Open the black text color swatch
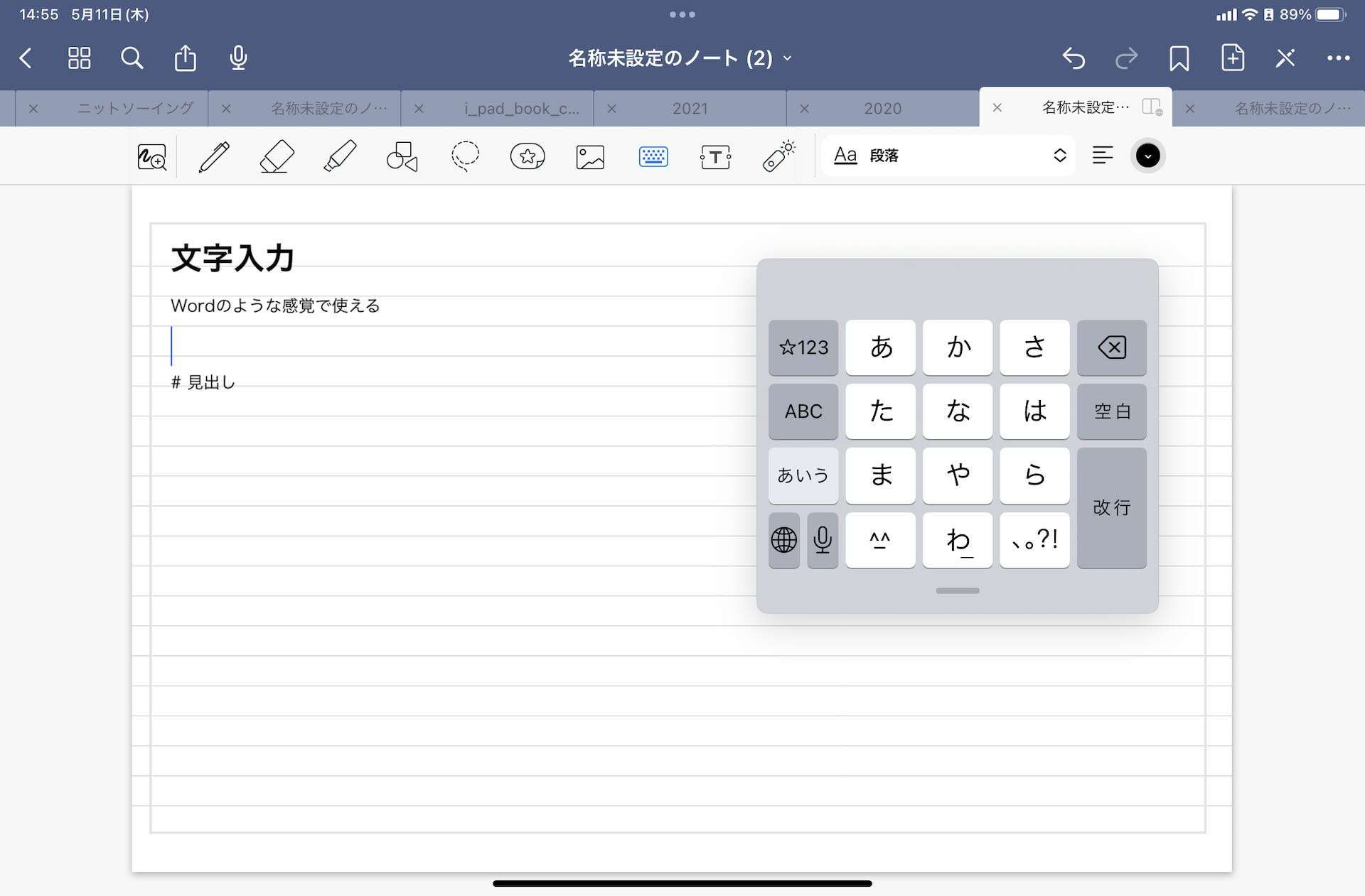The height and width of the screenshot is (896, 1365). click(1147, 156)
